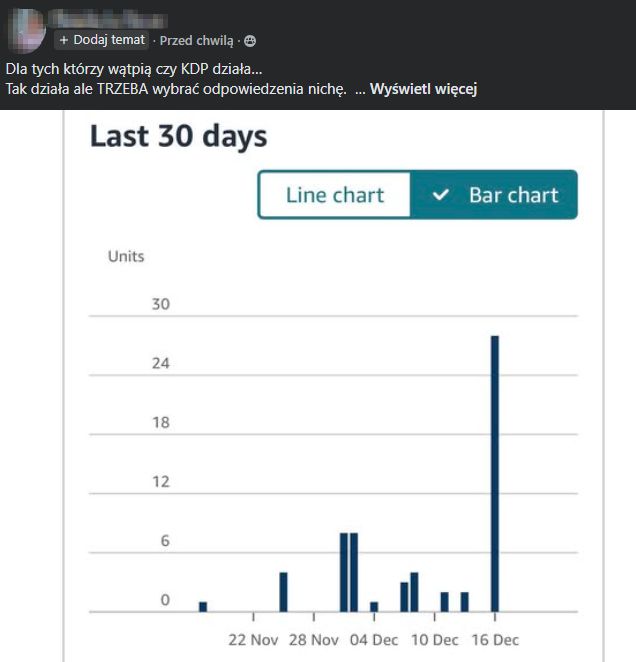Screen dimensions: 636x662
Task: Click the lone bar between 22 Nov and 28 Nov
Action: 283,592
